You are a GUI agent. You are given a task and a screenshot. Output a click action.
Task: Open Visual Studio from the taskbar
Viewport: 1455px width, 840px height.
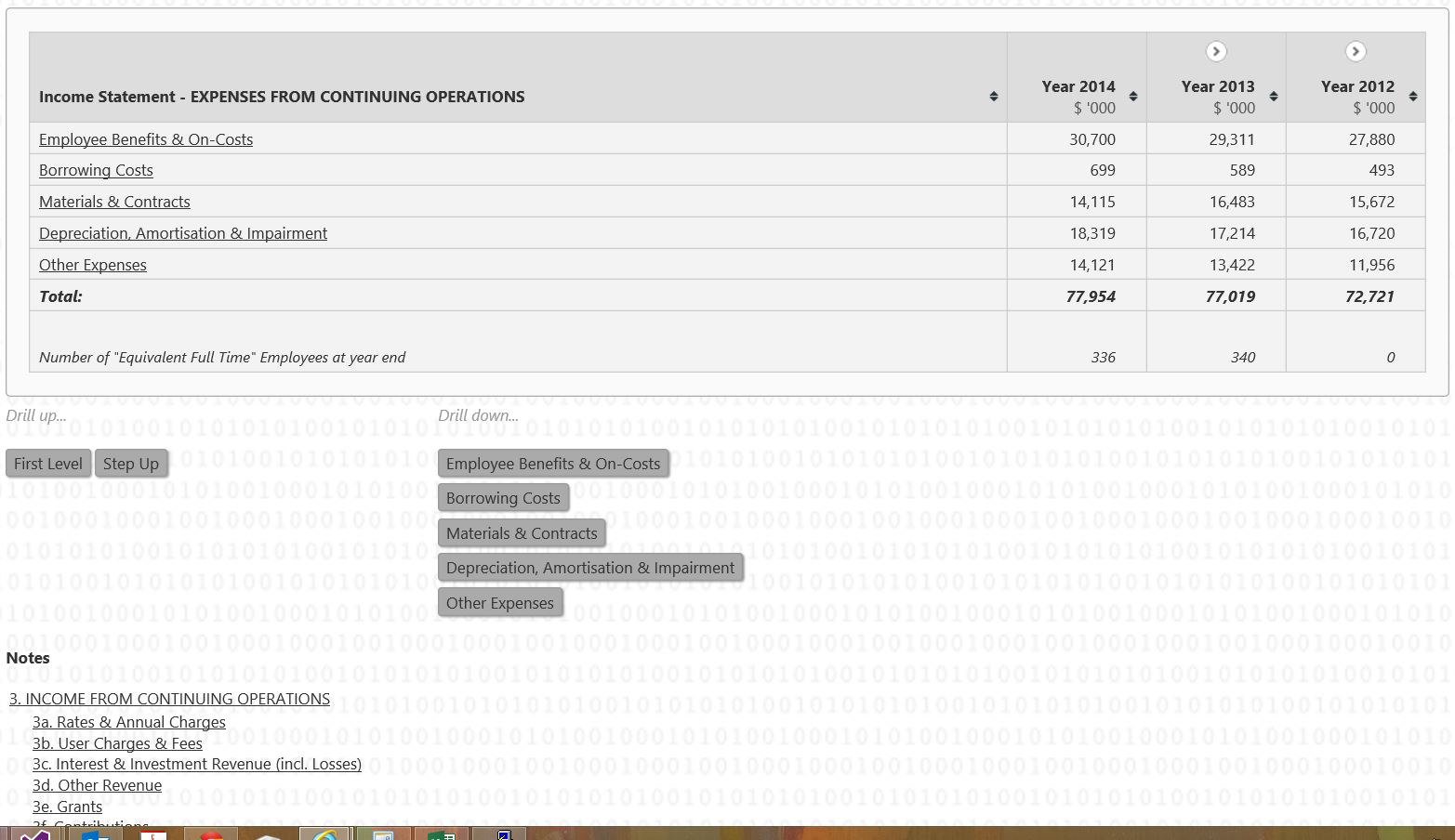33,833
